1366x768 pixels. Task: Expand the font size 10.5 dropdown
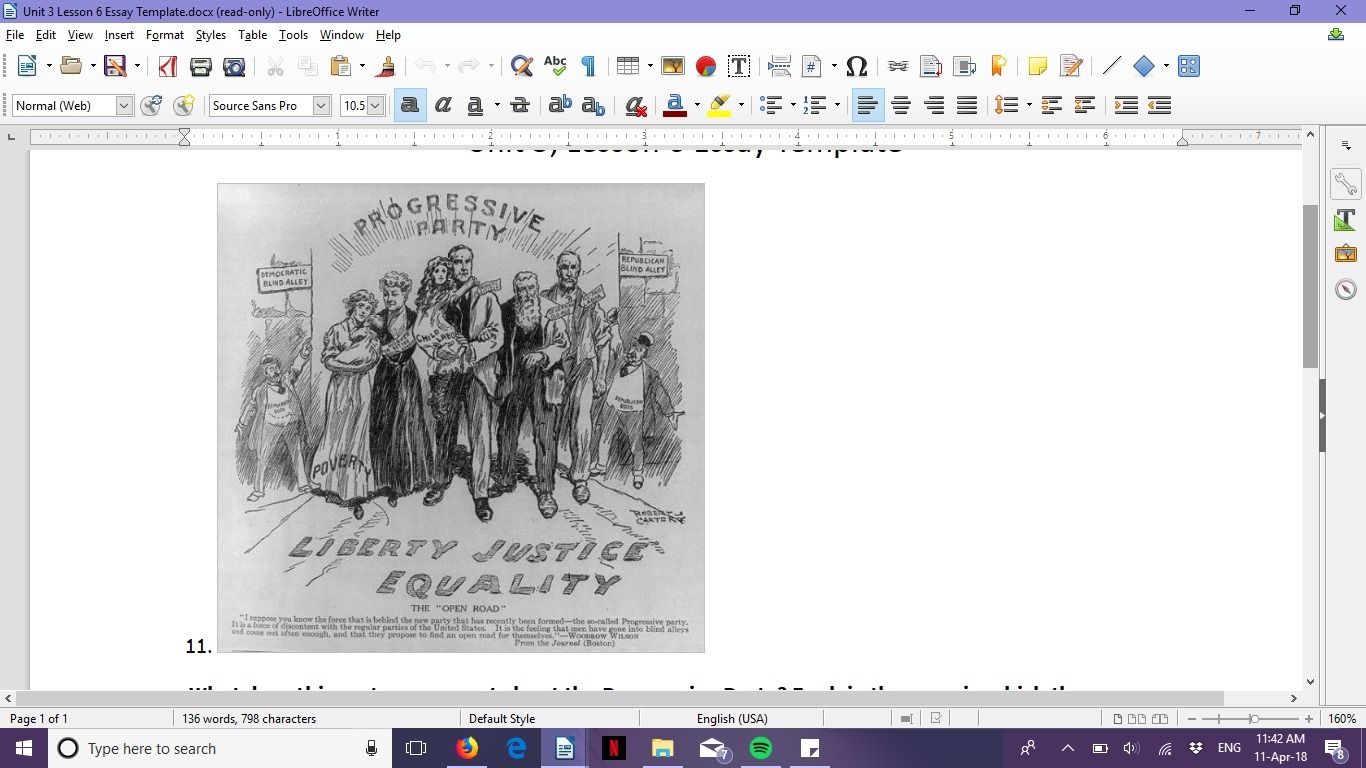tap(376, 106)
